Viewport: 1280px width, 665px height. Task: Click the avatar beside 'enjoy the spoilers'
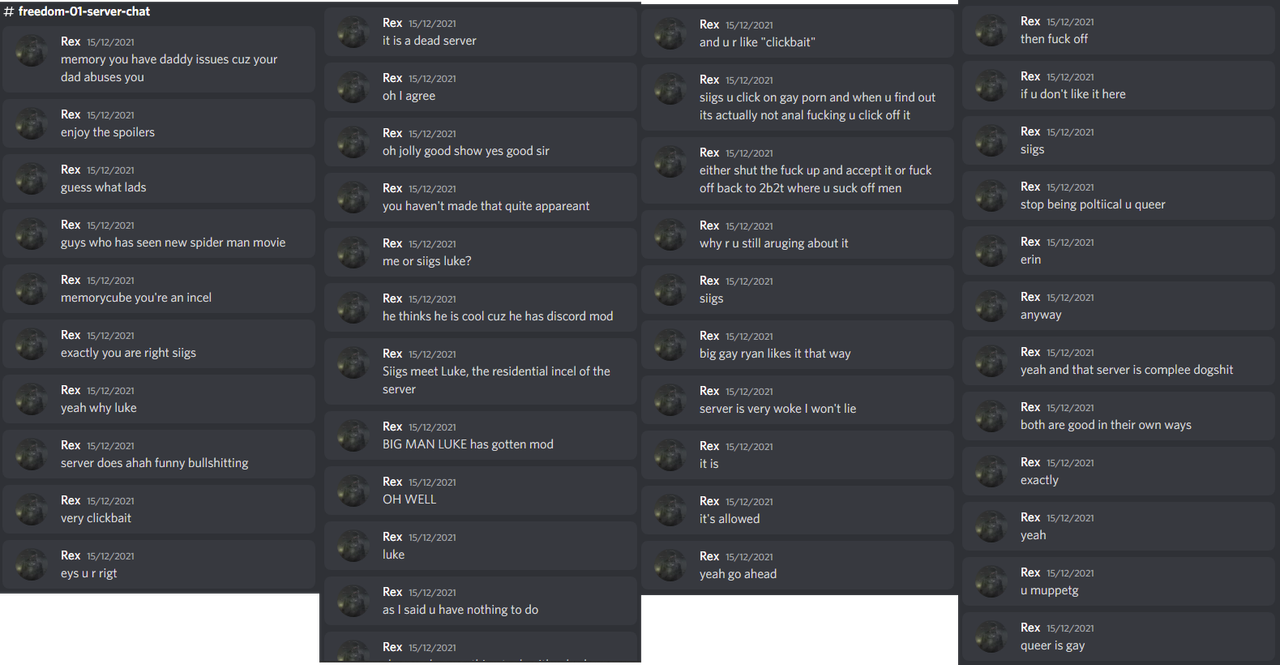(32, 123)
